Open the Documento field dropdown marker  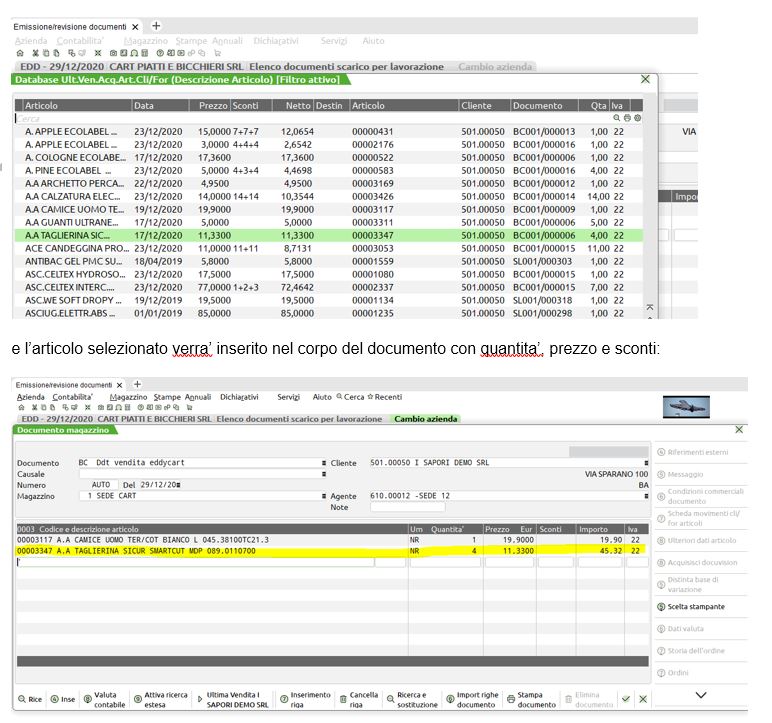pyautogui.click(x=324, y=463)
